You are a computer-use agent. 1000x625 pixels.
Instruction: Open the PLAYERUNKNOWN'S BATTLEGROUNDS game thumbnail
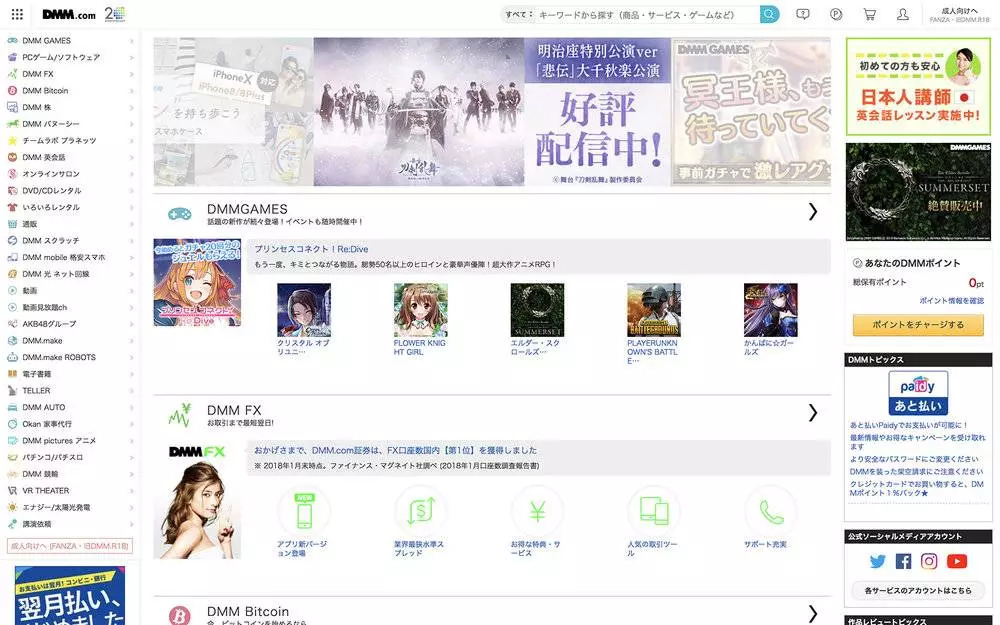click(x=654, y=310)
